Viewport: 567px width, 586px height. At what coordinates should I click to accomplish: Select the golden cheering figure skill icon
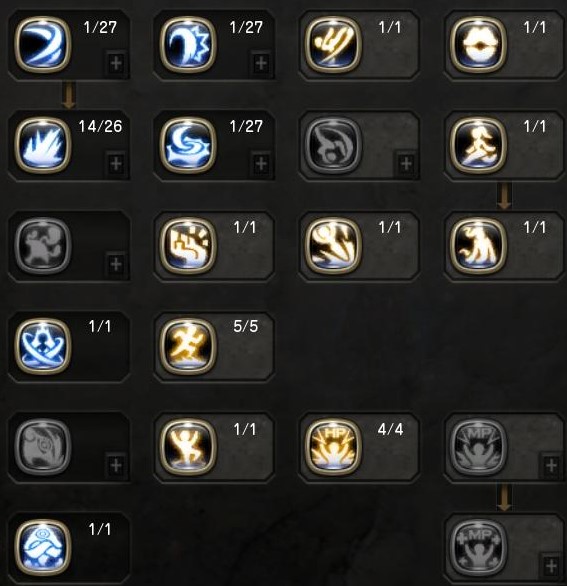[188, 447]
